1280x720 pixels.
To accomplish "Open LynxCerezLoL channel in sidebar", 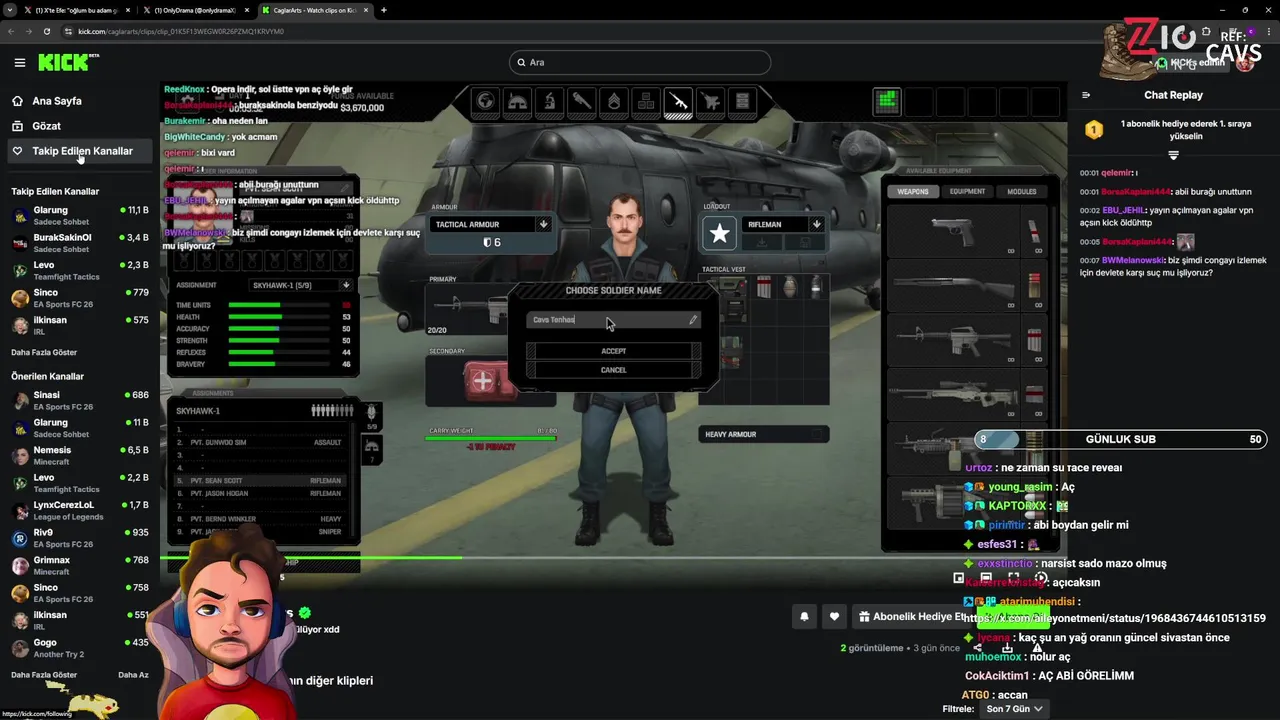I will (x=78, y=511).
